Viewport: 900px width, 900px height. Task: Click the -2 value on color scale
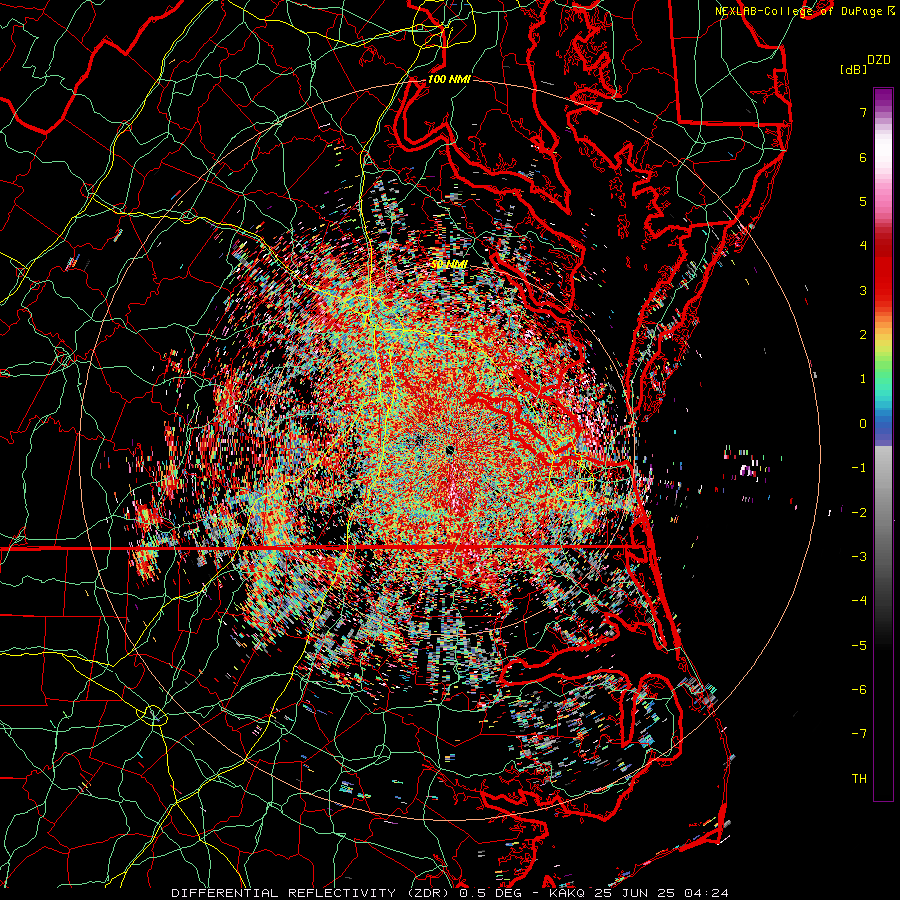click(x=859, y=513)
